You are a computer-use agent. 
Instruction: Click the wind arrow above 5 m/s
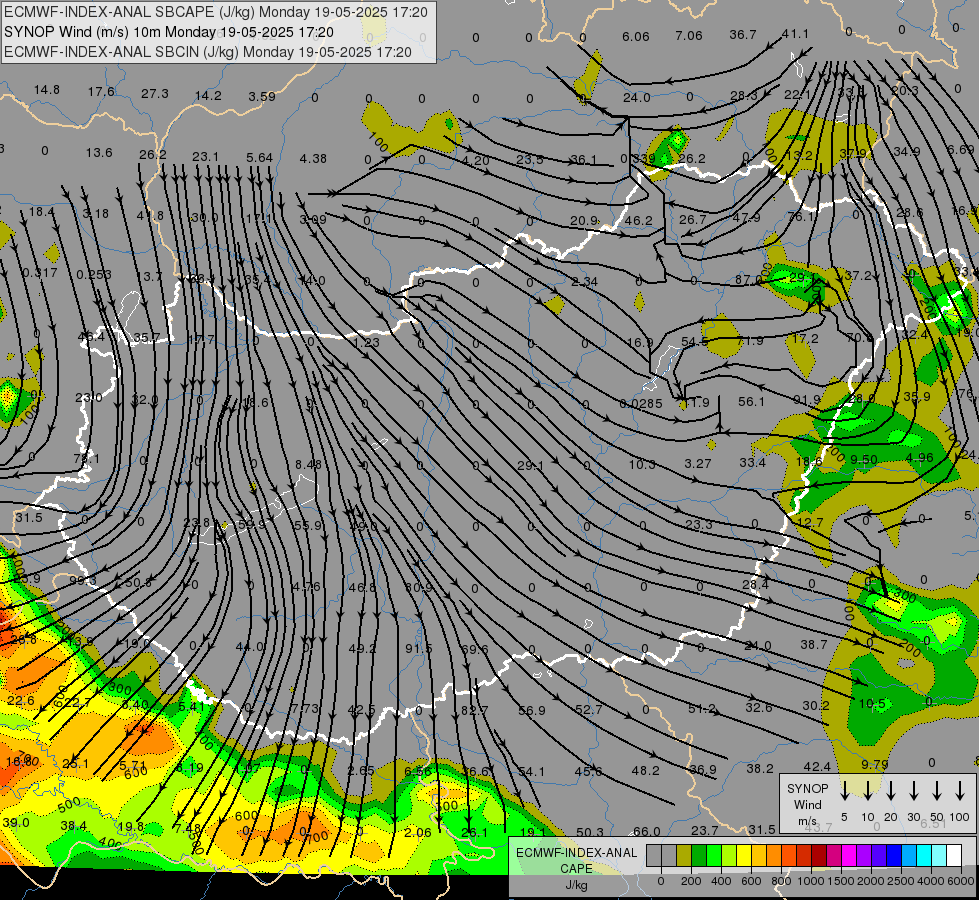pyautogui.click(x=844, y=789)
